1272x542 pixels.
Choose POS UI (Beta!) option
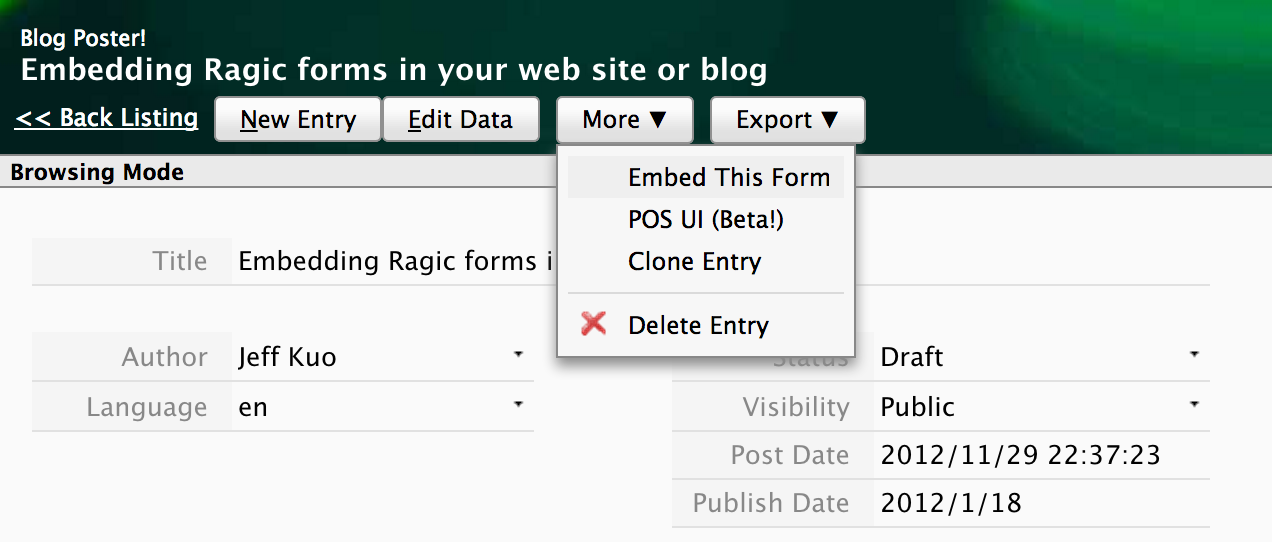click(x=706, y=219)
